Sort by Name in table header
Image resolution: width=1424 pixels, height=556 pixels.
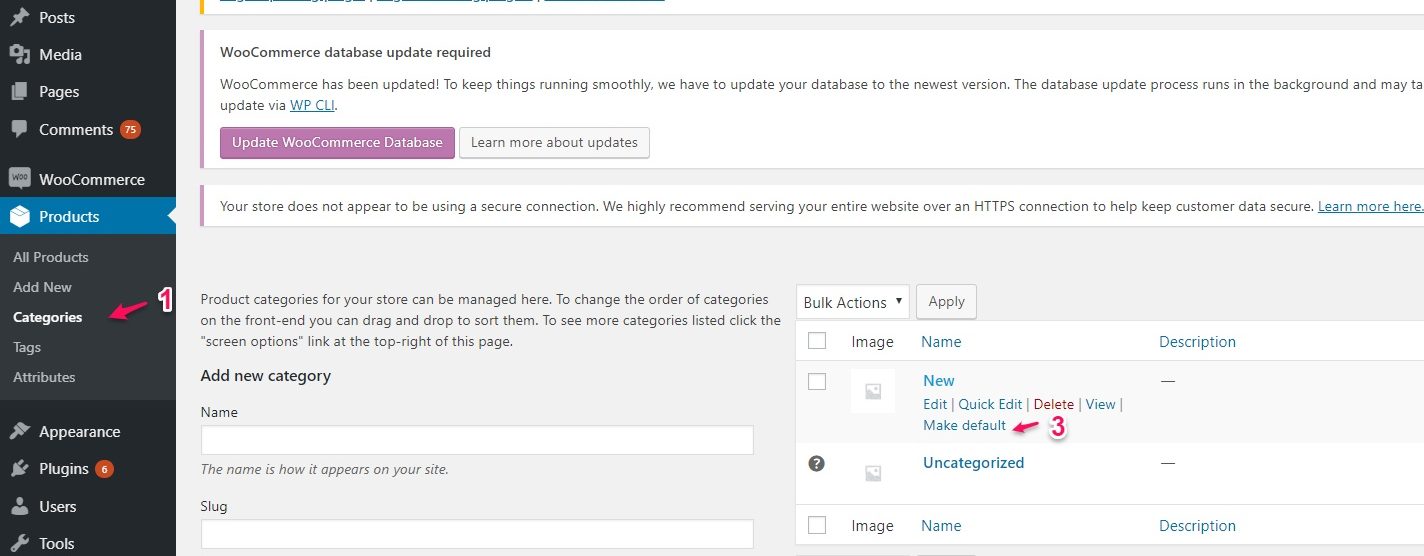tap(941, 341)
